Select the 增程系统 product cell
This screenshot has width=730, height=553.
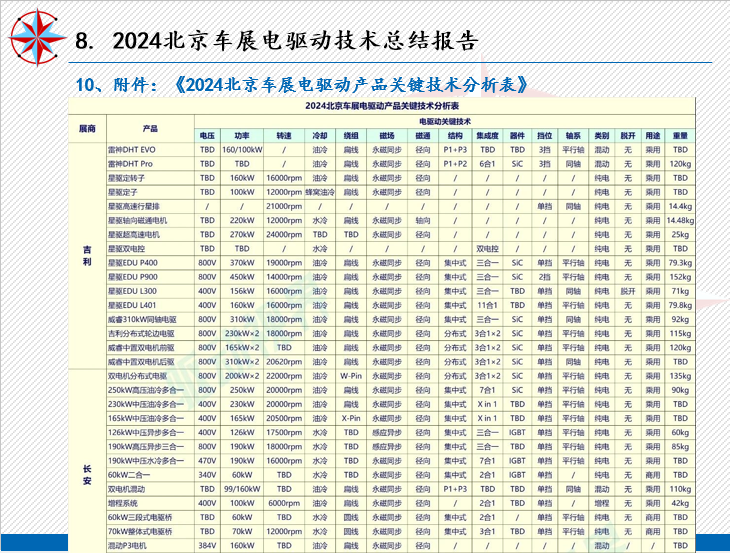point(124,503)
